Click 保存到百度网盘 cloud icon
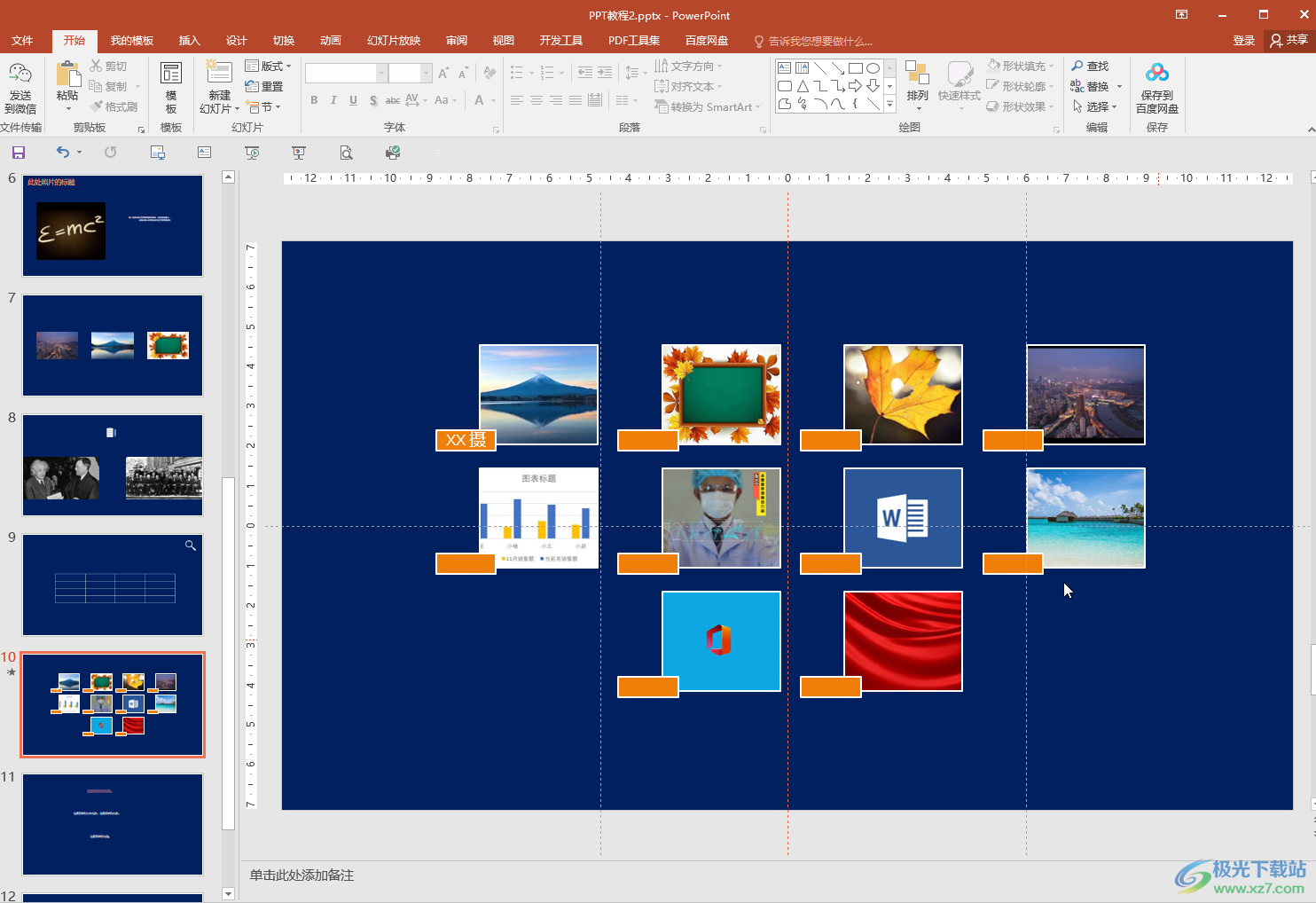 click(x=1156, y=74)
